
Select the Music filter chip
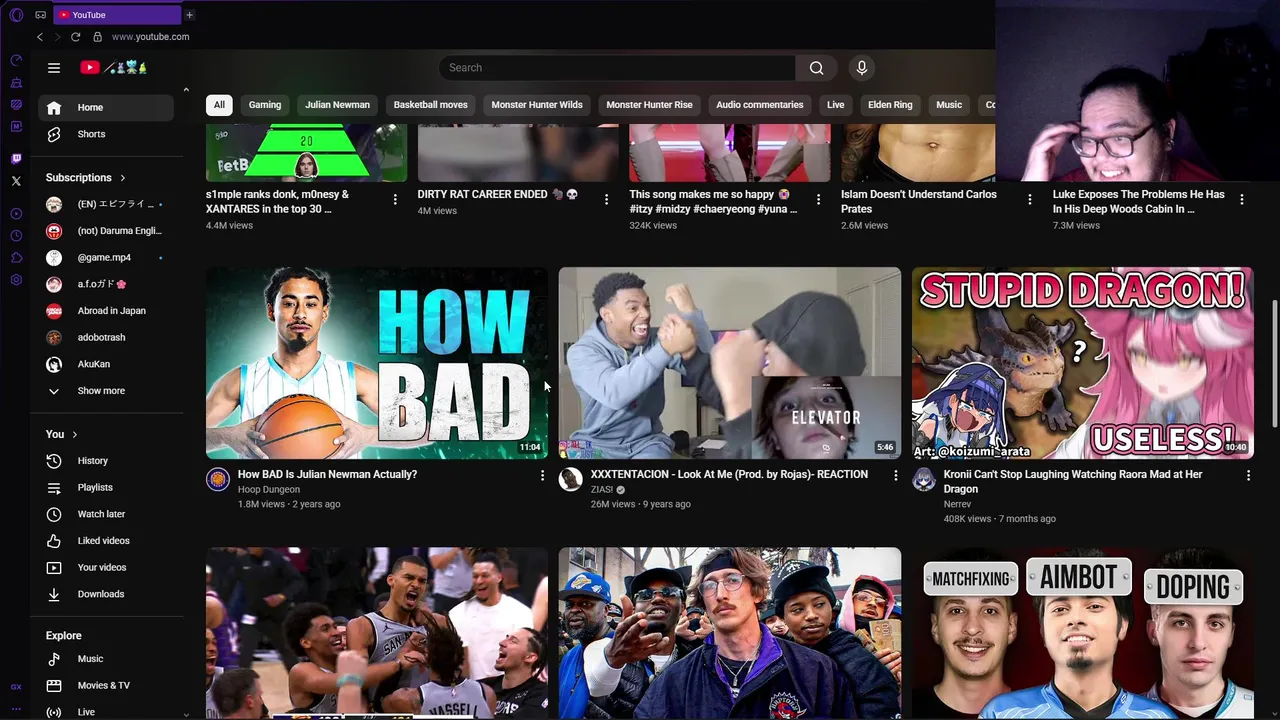[949, 105]
